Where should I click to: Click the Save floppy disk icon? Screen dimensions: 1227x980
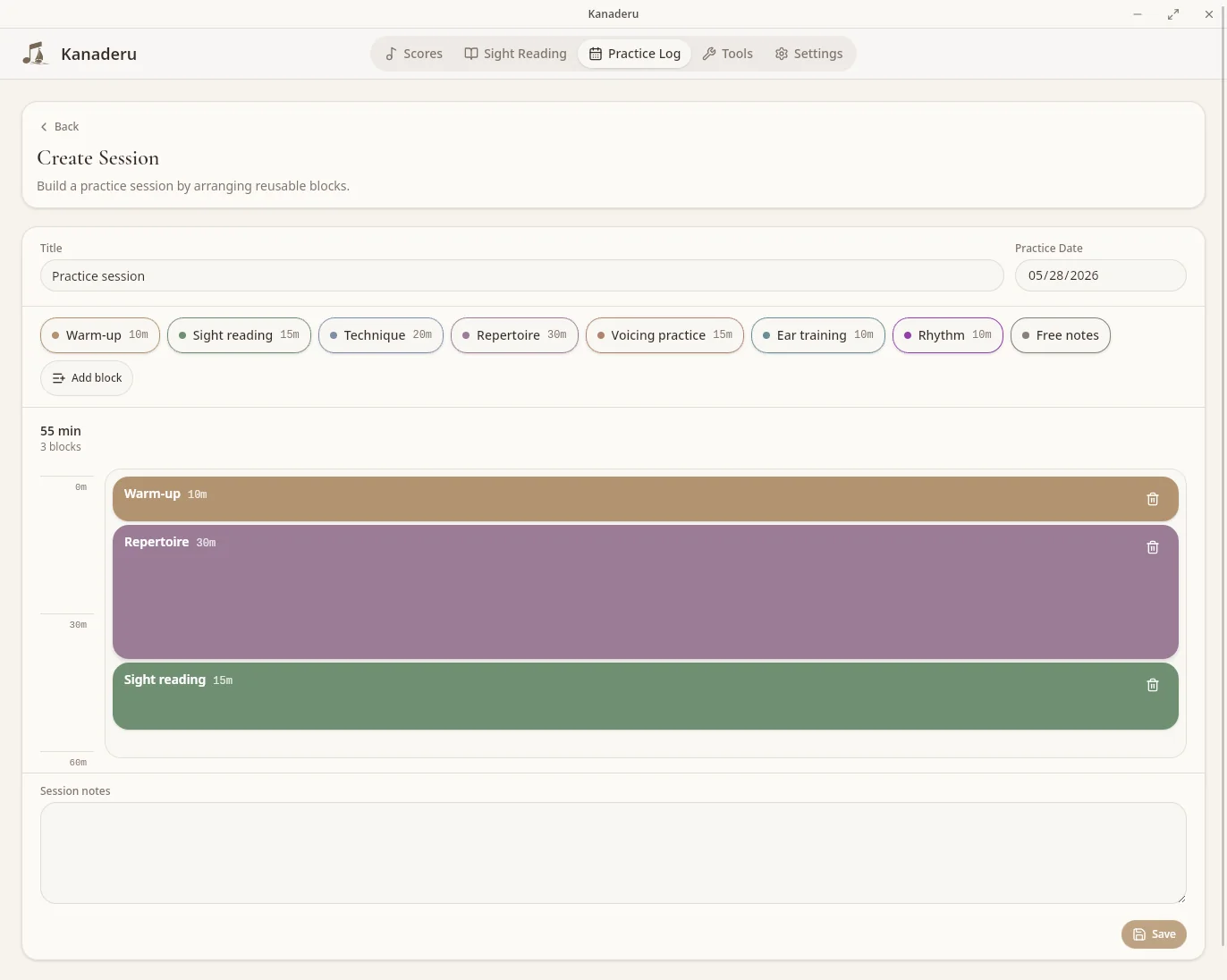[1139, 934]
